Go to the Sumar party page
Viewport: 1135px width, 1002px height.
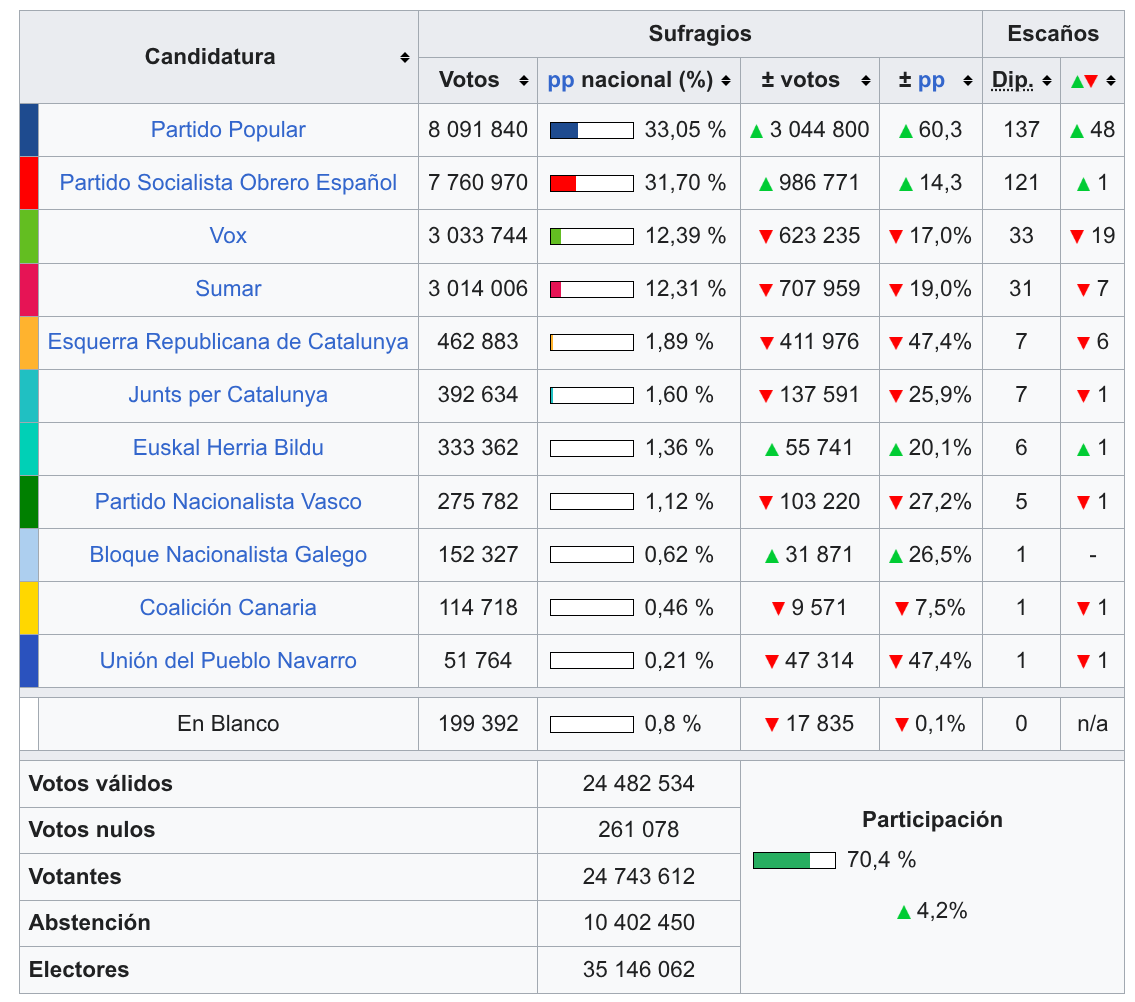click(228, 289)
